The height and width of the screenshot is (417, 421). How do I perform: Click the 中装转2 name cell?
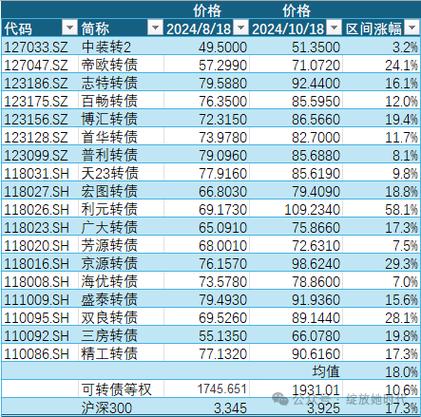pyautogui.click(x=121, y=47)
